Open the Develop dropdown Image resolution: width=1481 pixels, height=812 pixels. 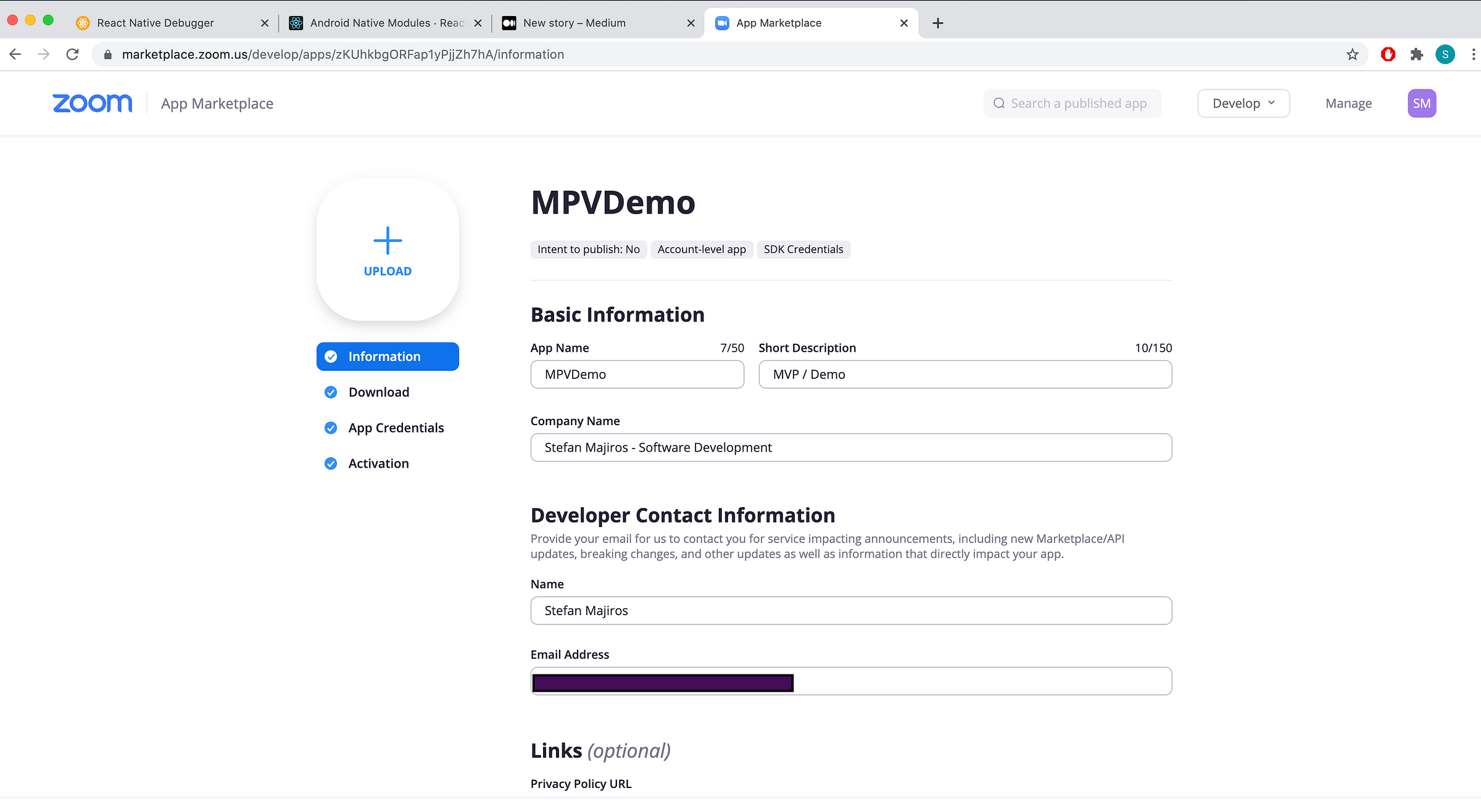(x=1243, y=103)
